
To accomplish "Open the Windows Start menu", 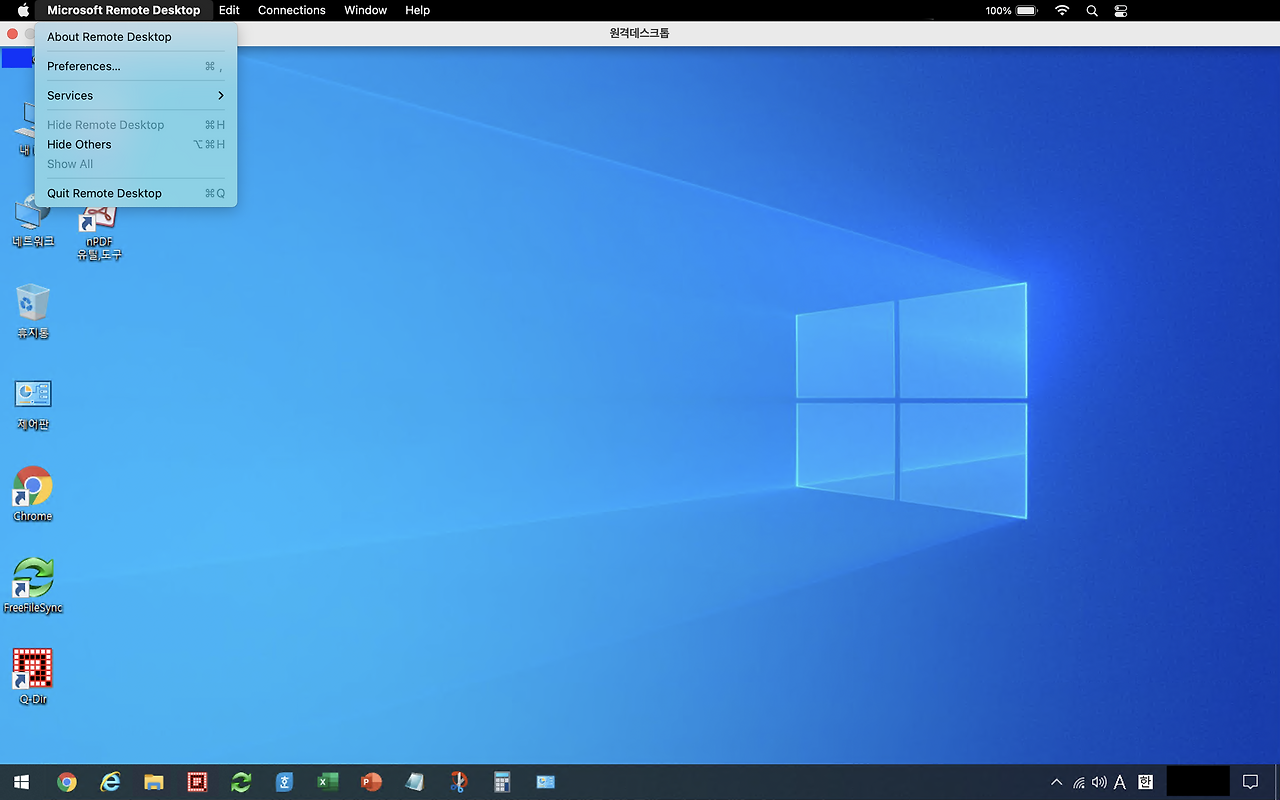I will tap(21, 782).
